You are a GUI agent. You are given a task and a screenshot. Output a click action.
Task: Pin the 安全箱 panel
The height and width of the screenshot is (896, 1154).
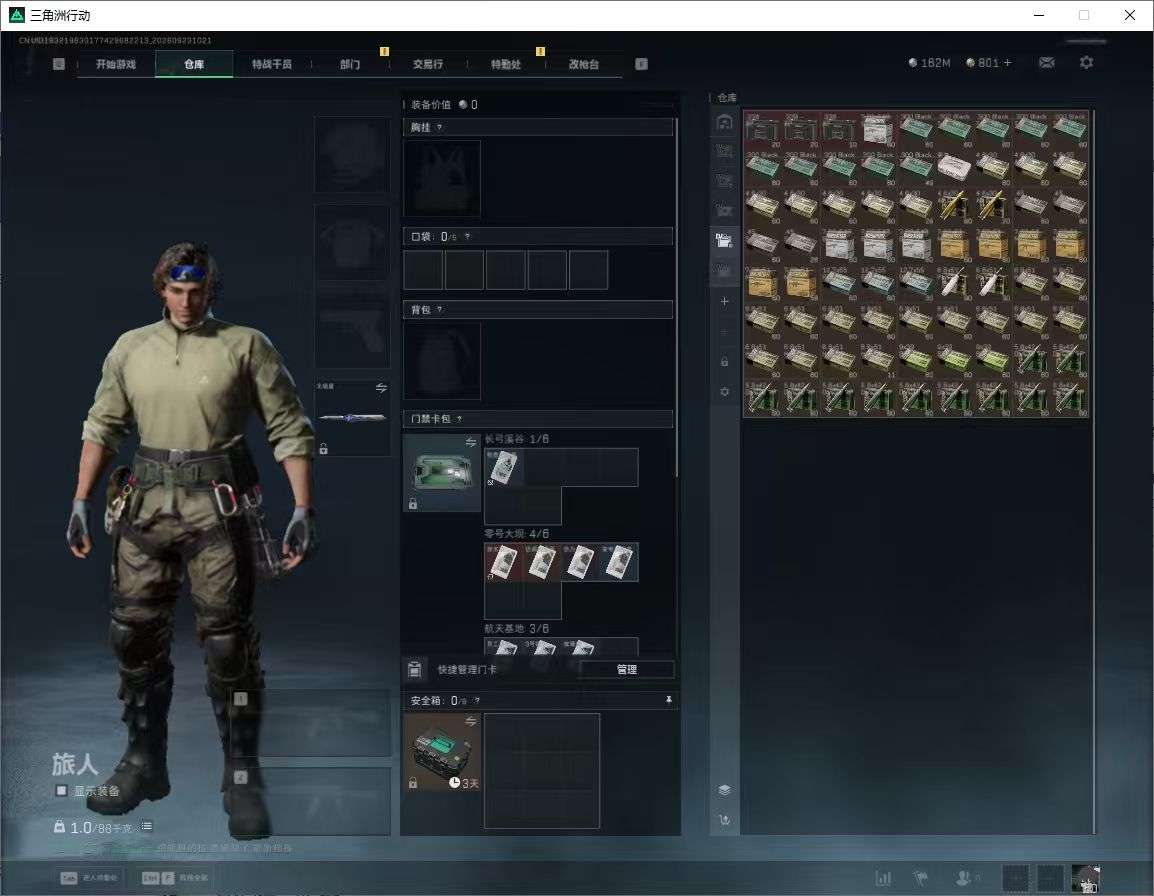coord(668,700)
